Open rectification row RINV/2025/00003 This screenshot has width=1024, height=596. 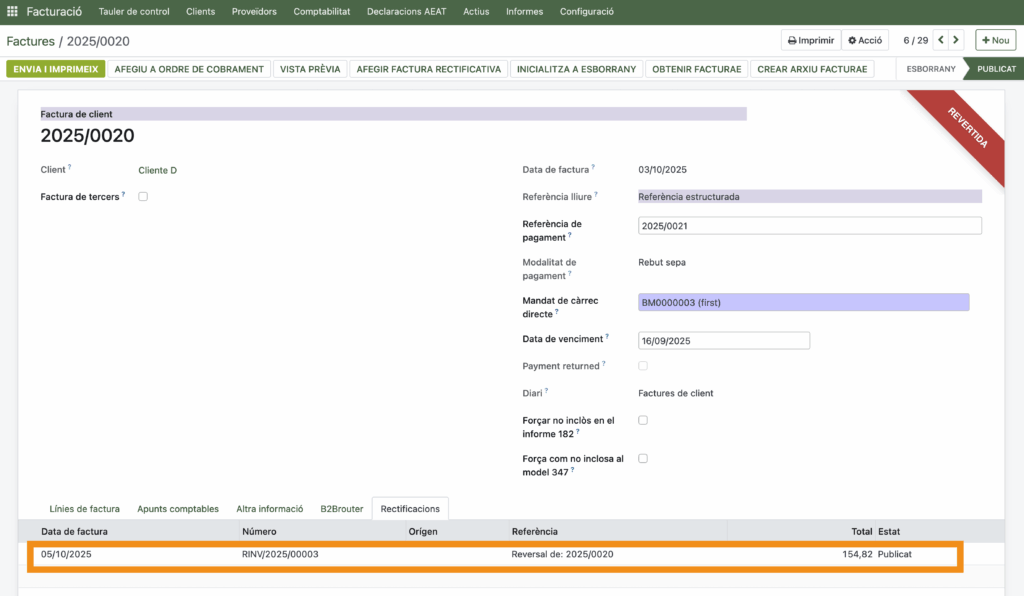[280, 554]
